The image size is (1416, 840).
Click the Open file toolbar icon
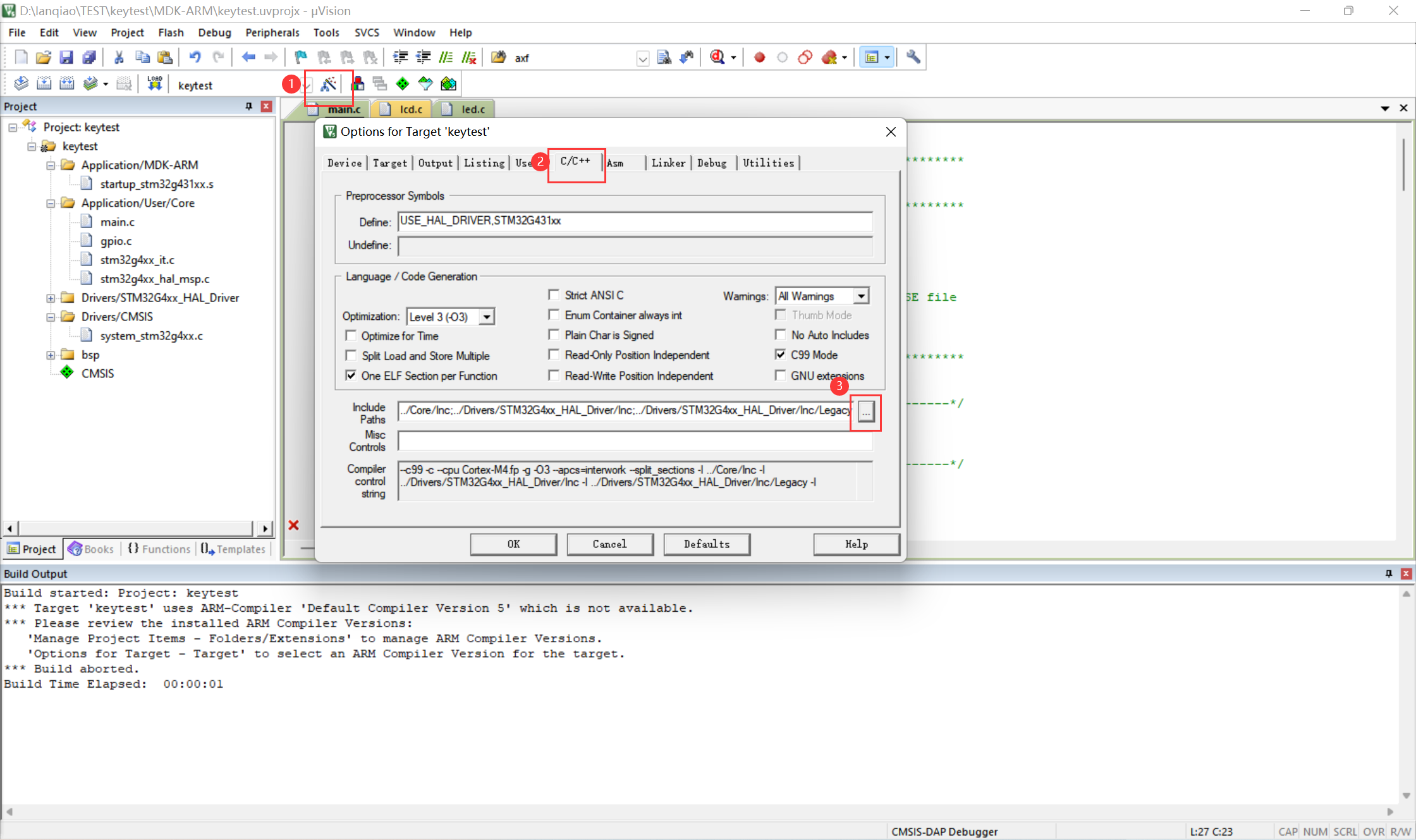point(44,58)
